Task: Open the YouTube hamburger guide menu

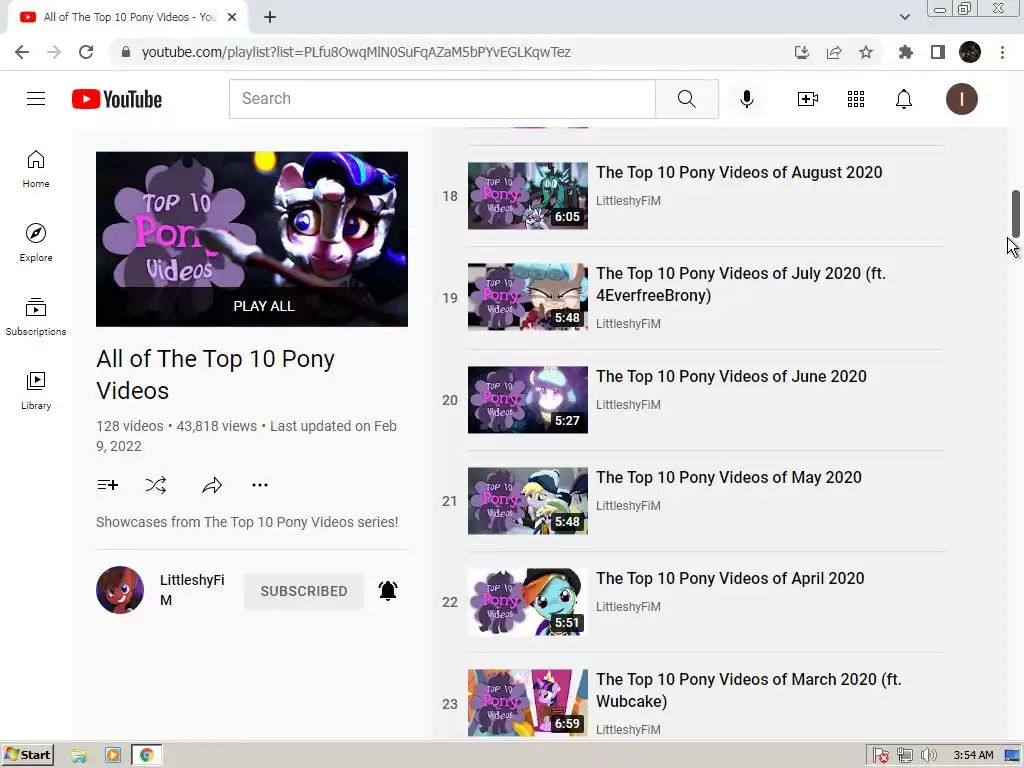Action: [36, 99]
